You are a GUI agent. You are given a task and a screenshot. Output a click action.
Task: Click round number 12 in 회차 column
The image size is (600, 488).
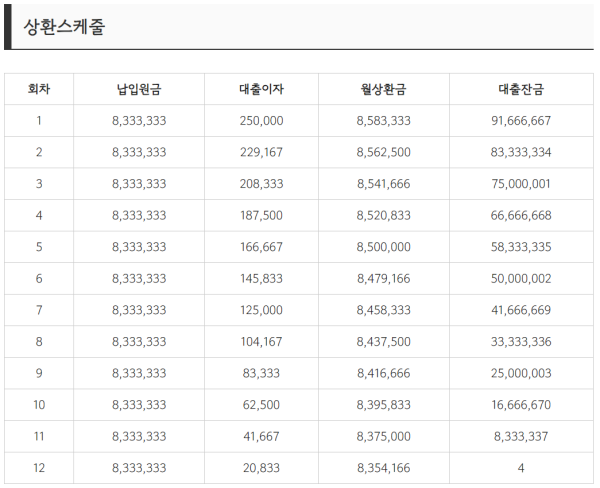(39, 468)
